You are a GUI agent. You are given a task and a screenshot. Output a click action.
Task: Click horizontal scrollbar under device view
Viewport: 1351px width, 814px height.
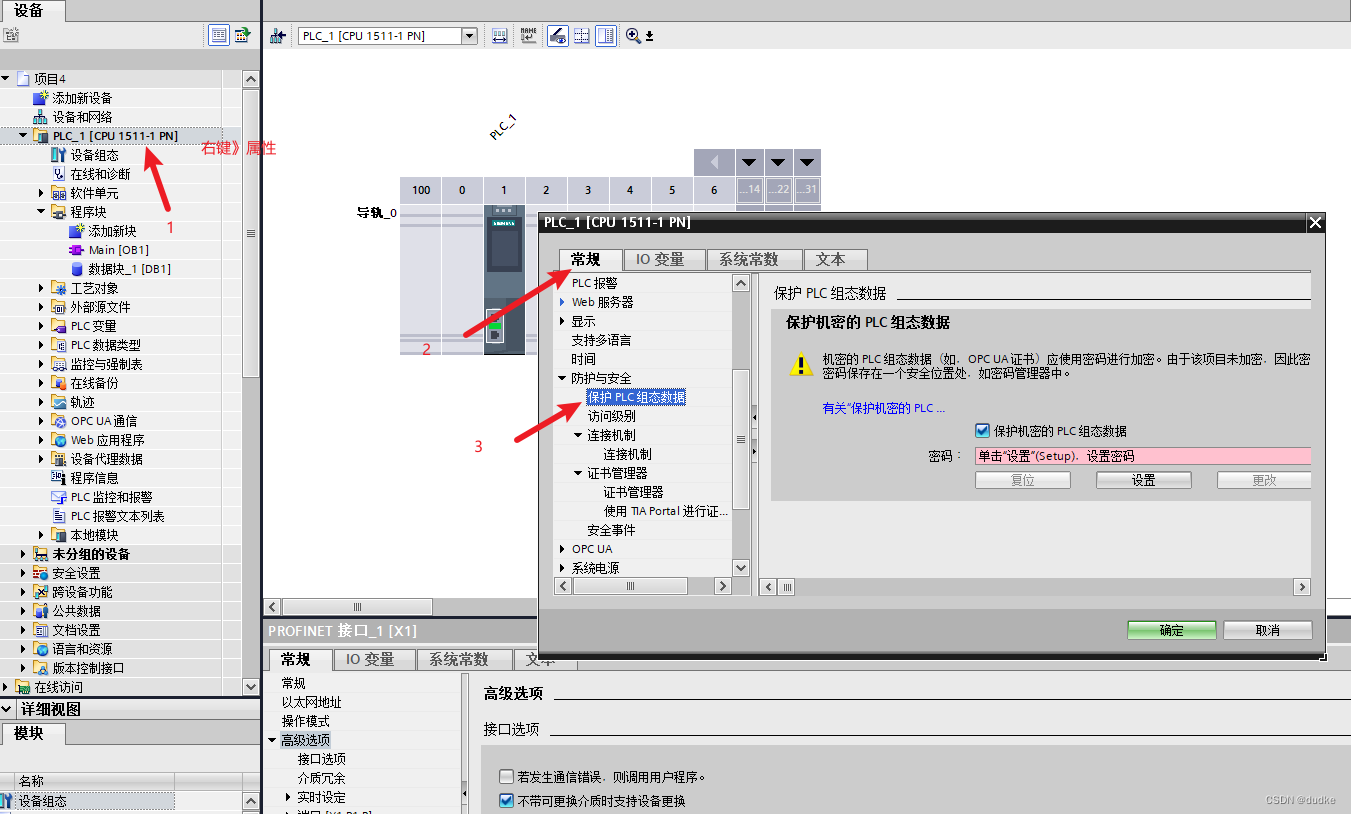click(x=357, y=607)
